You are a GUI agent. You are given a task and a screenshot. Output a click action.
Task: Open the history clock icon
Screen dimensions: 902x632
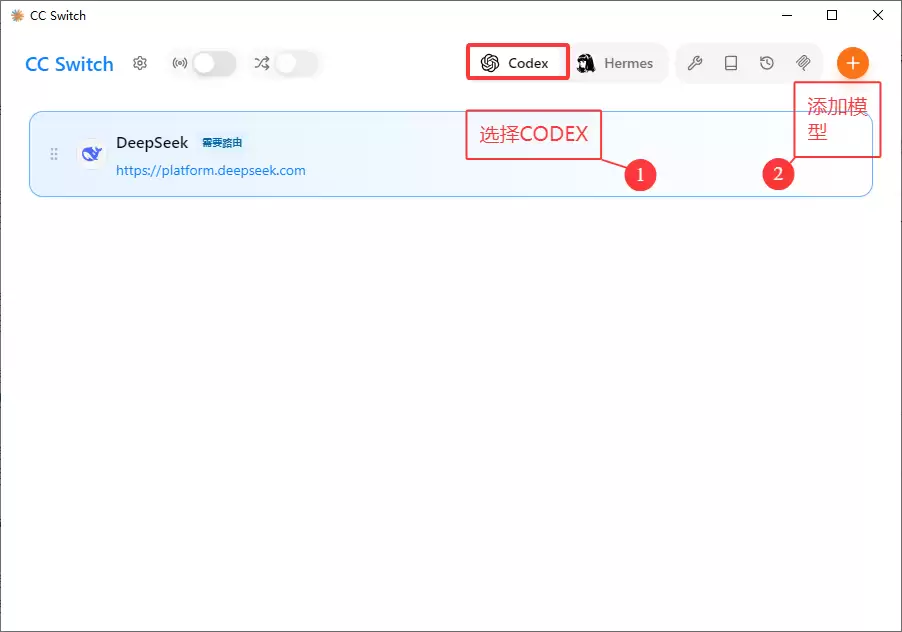(x=767, y=63)
